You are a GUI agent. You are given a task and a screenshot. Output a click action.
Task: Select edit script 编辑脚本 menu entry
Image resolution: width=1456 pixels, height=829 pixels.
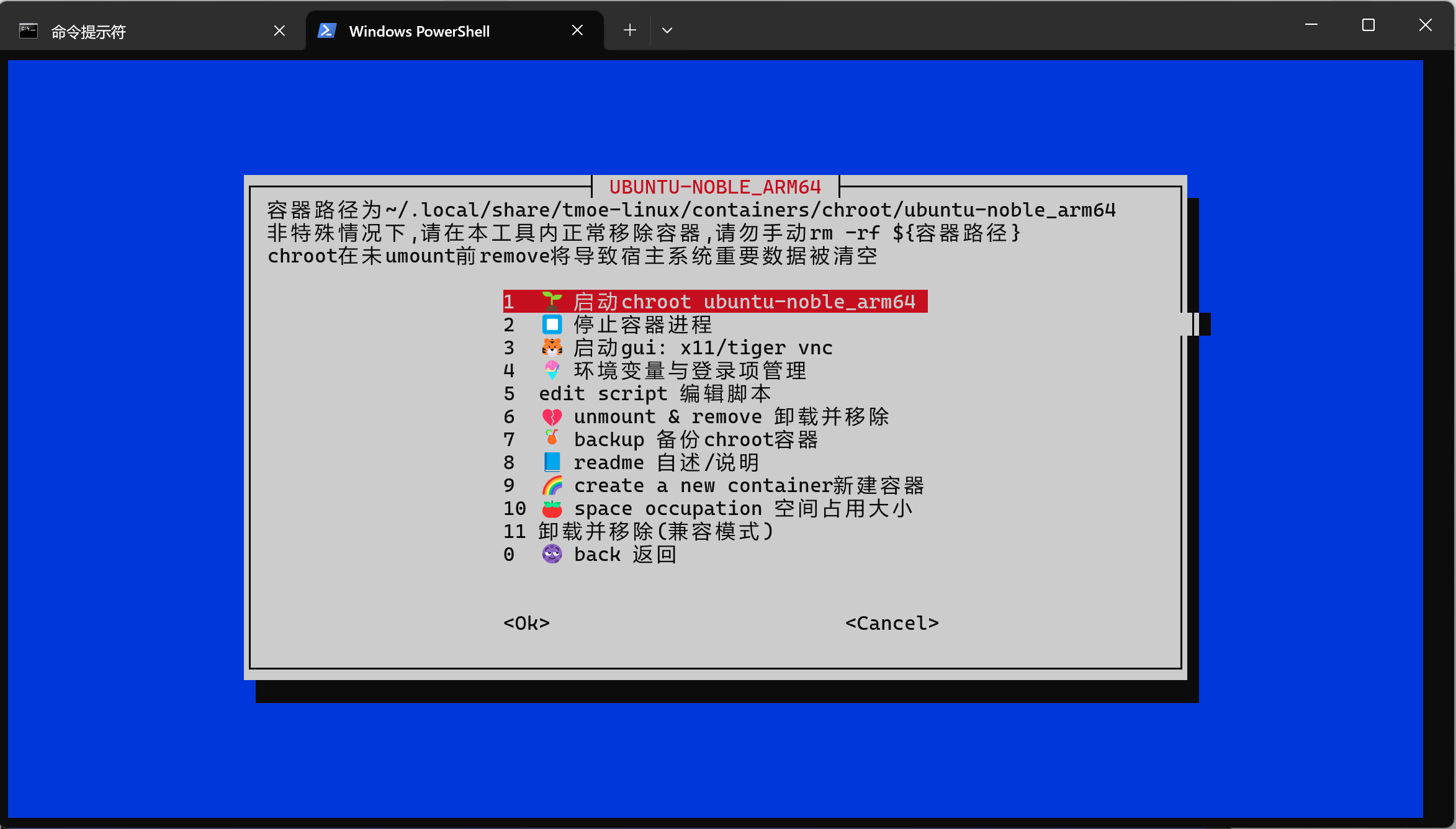tap(654, 394)
